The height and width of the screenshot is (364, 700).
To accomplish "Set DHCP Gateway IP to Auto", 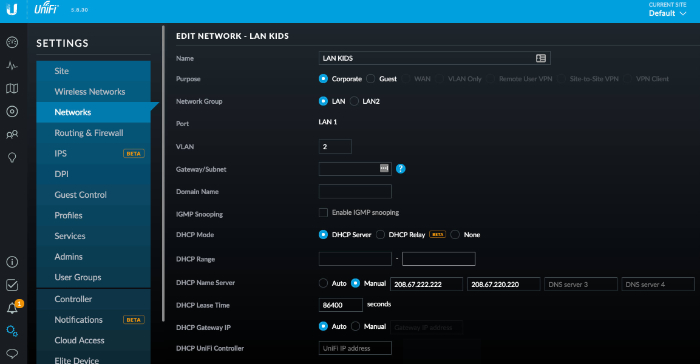I will [323, 326].
